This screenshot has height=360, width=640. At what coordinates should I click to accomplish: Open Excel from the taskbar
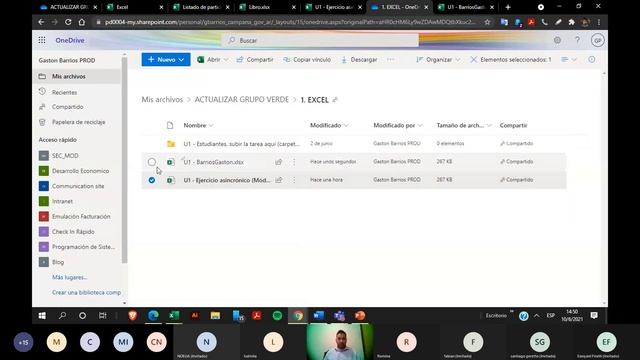coord(174,316)
